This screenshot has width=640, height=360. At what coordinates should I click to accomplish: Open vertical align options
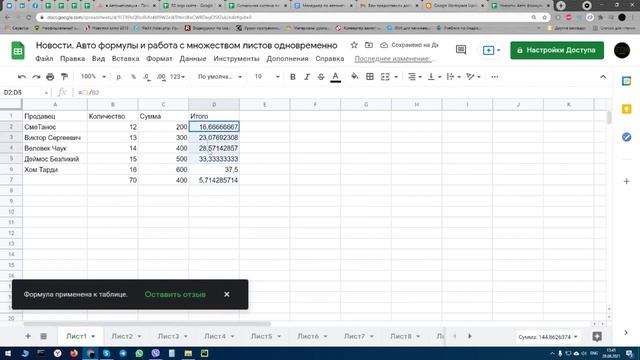coord(434,77)
